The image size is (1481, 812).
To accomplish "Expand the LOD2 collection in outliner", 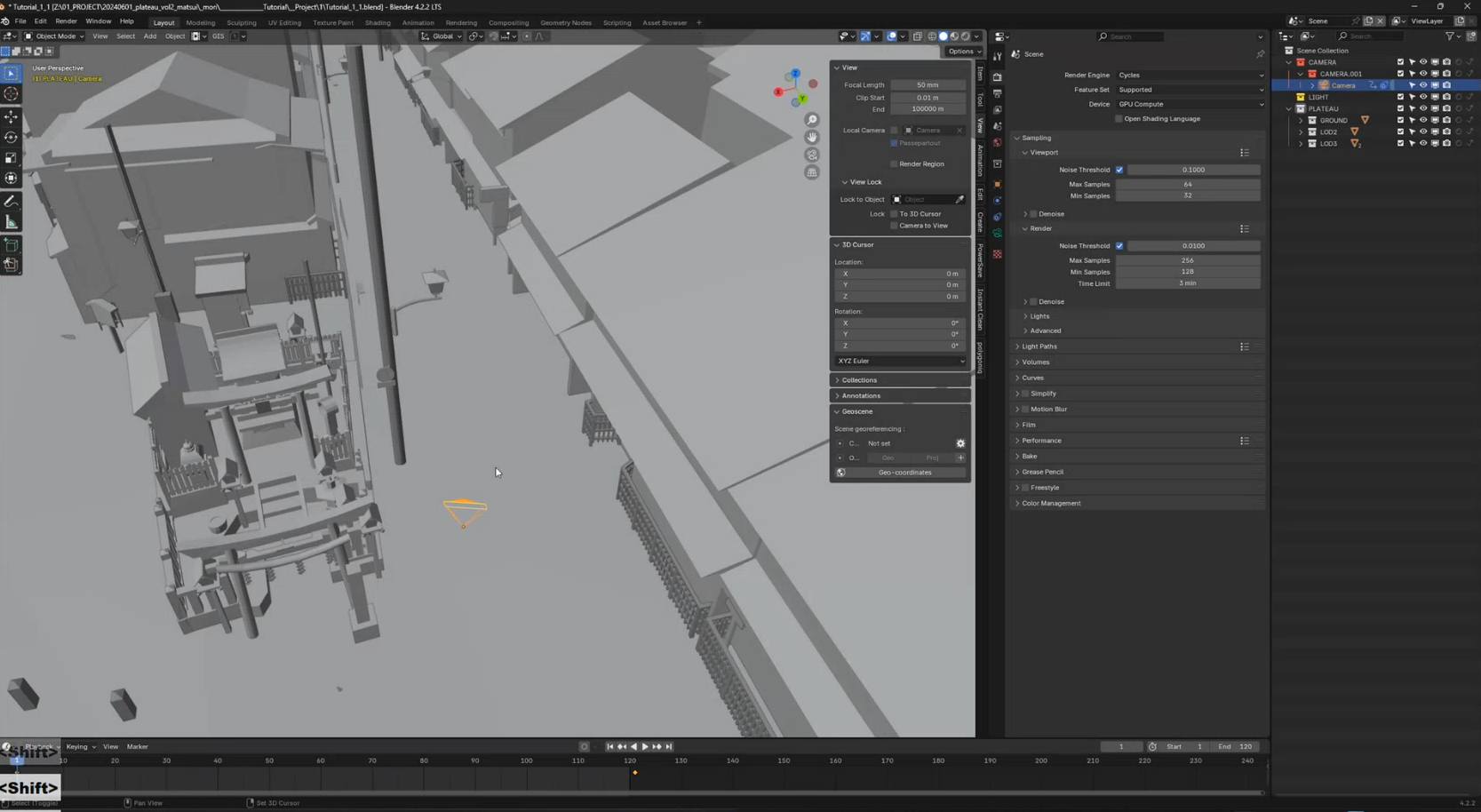I will (1302, 131).
